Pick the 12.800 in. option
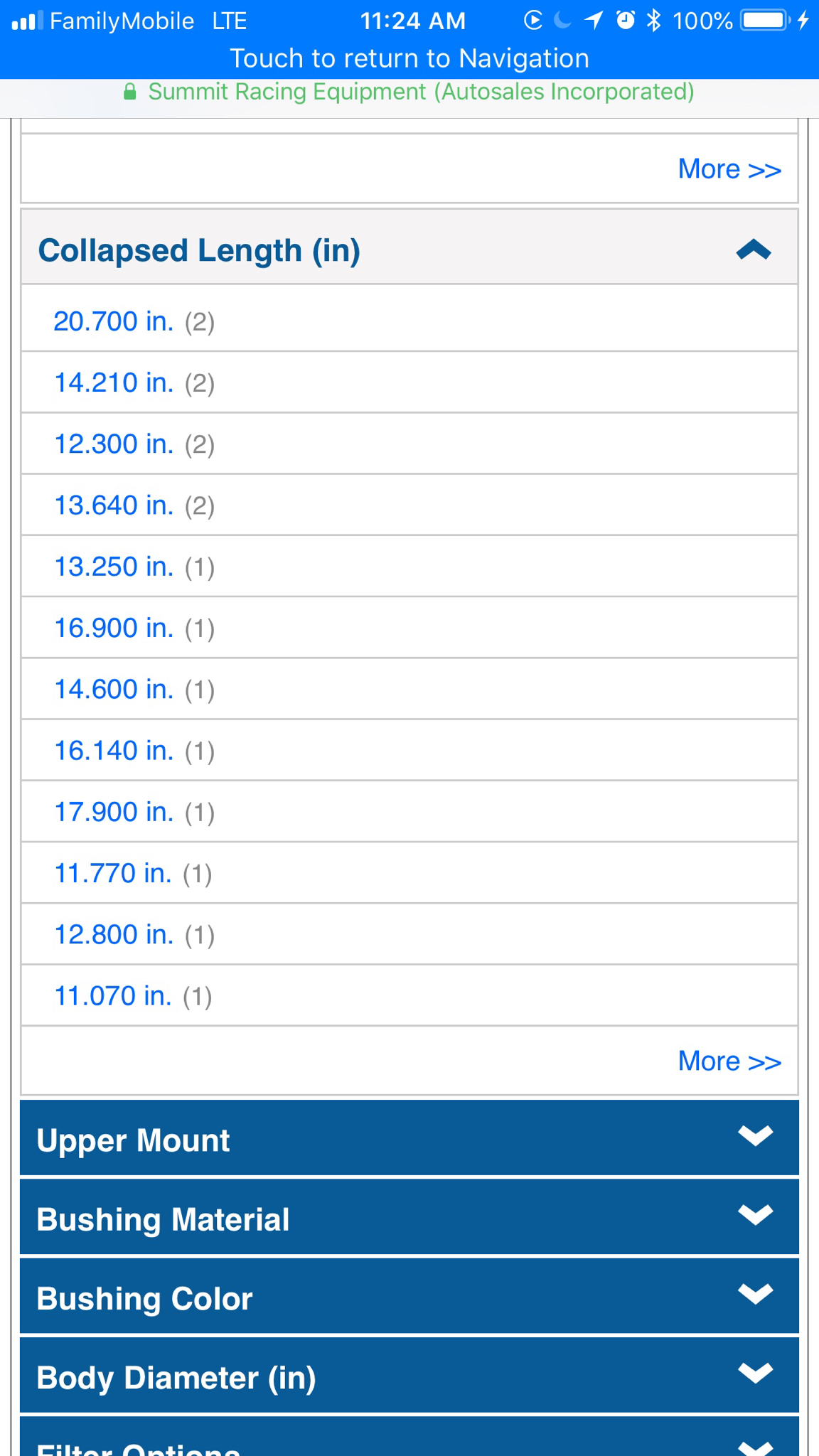Image resolution: width=819 pixels, height=1456 pixels. coord(114,934)
